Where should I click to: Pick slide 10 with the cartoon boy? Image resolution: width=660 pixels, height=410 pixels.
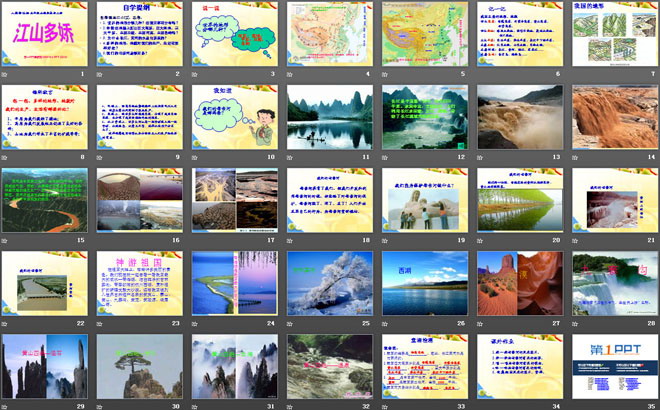pyautogui.click(x=235, y=117)
